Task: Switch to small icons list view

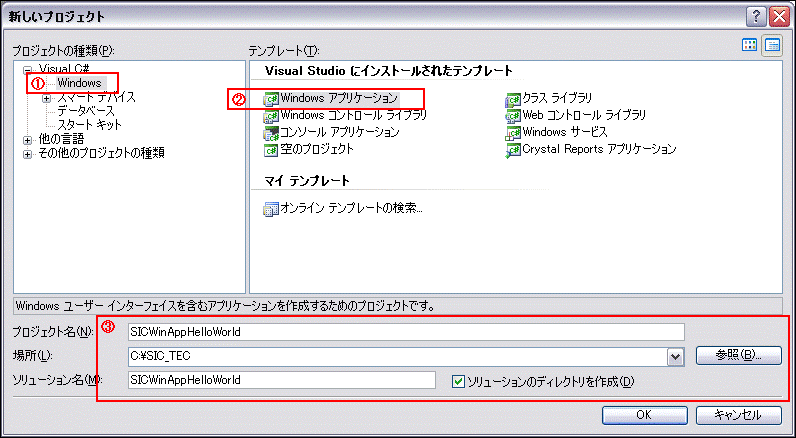Action: (773, 45)
